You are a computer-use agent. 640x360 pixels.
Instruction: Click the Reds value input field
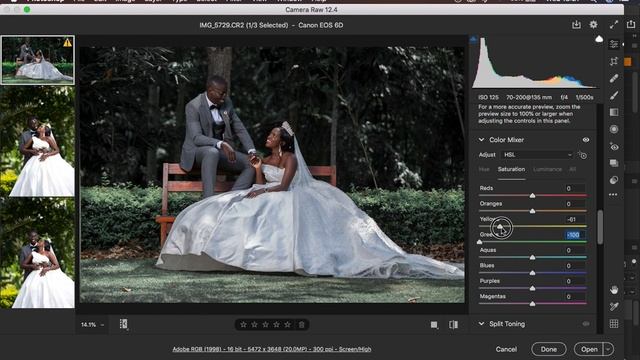pos(575,188)
